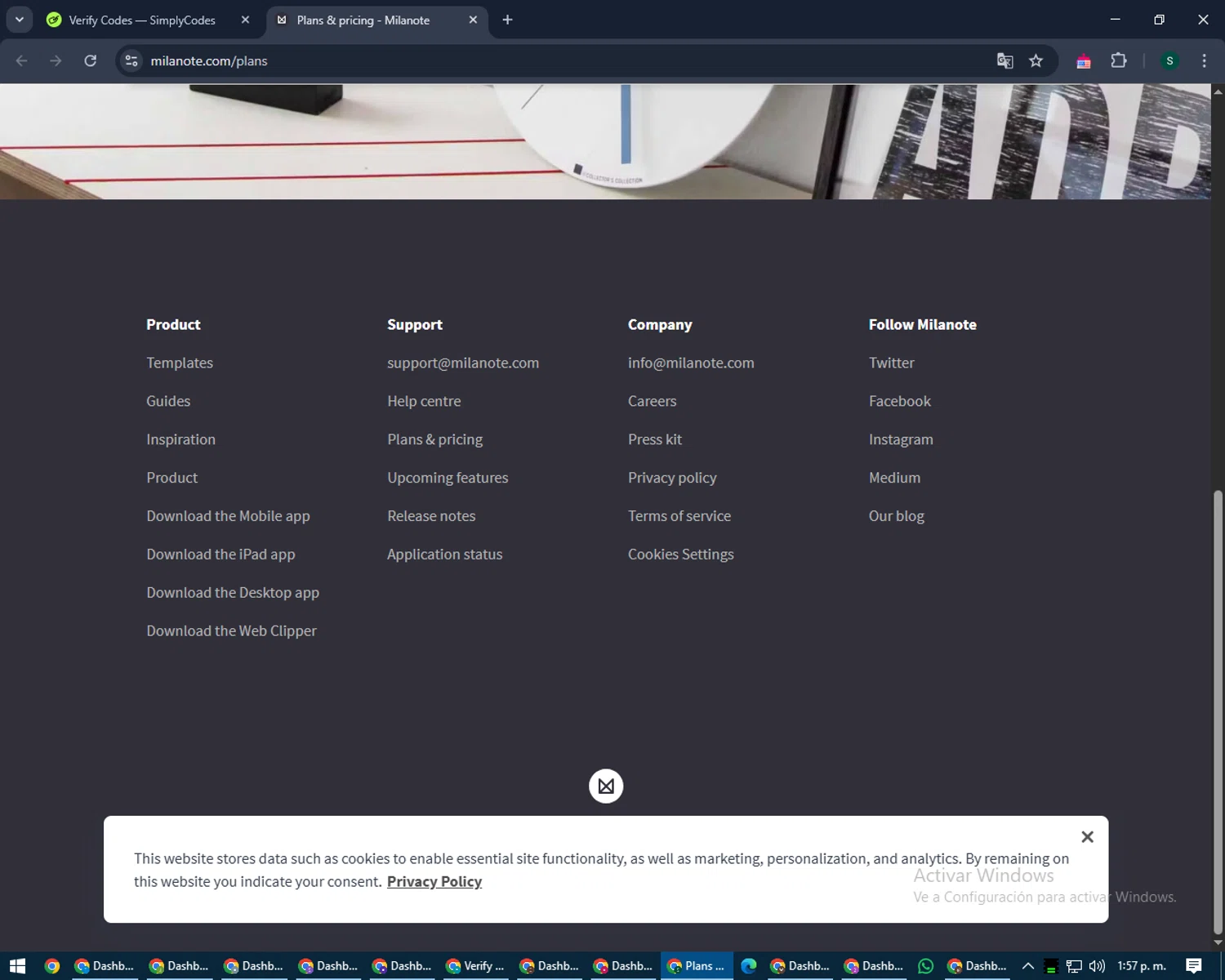Show hidden system tray icons chevron
1225x980 pixels.
1028,966
